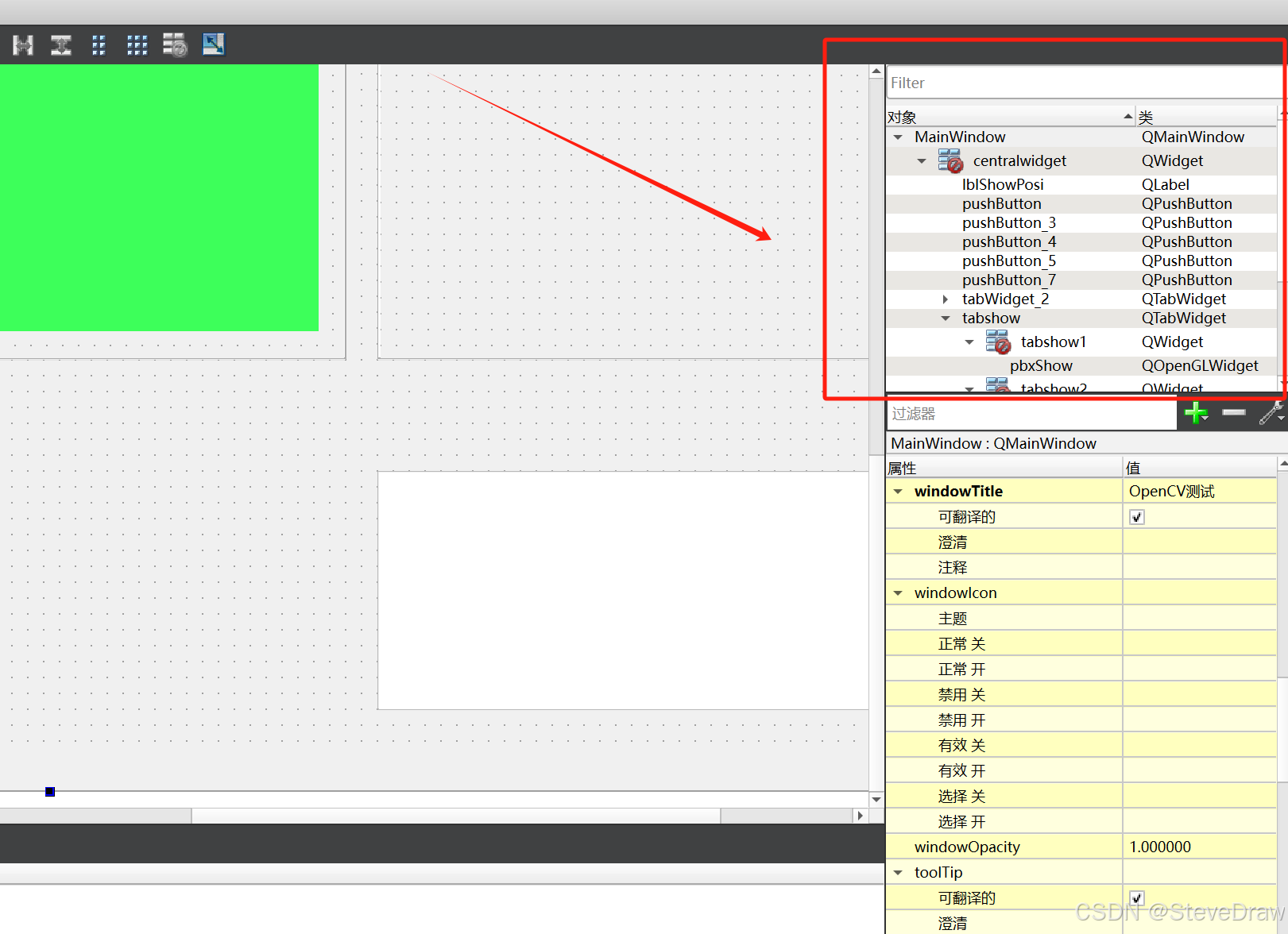Click the QOpenGLWidget class cell
1288x934 pixels.
(x=1200, y=366)
